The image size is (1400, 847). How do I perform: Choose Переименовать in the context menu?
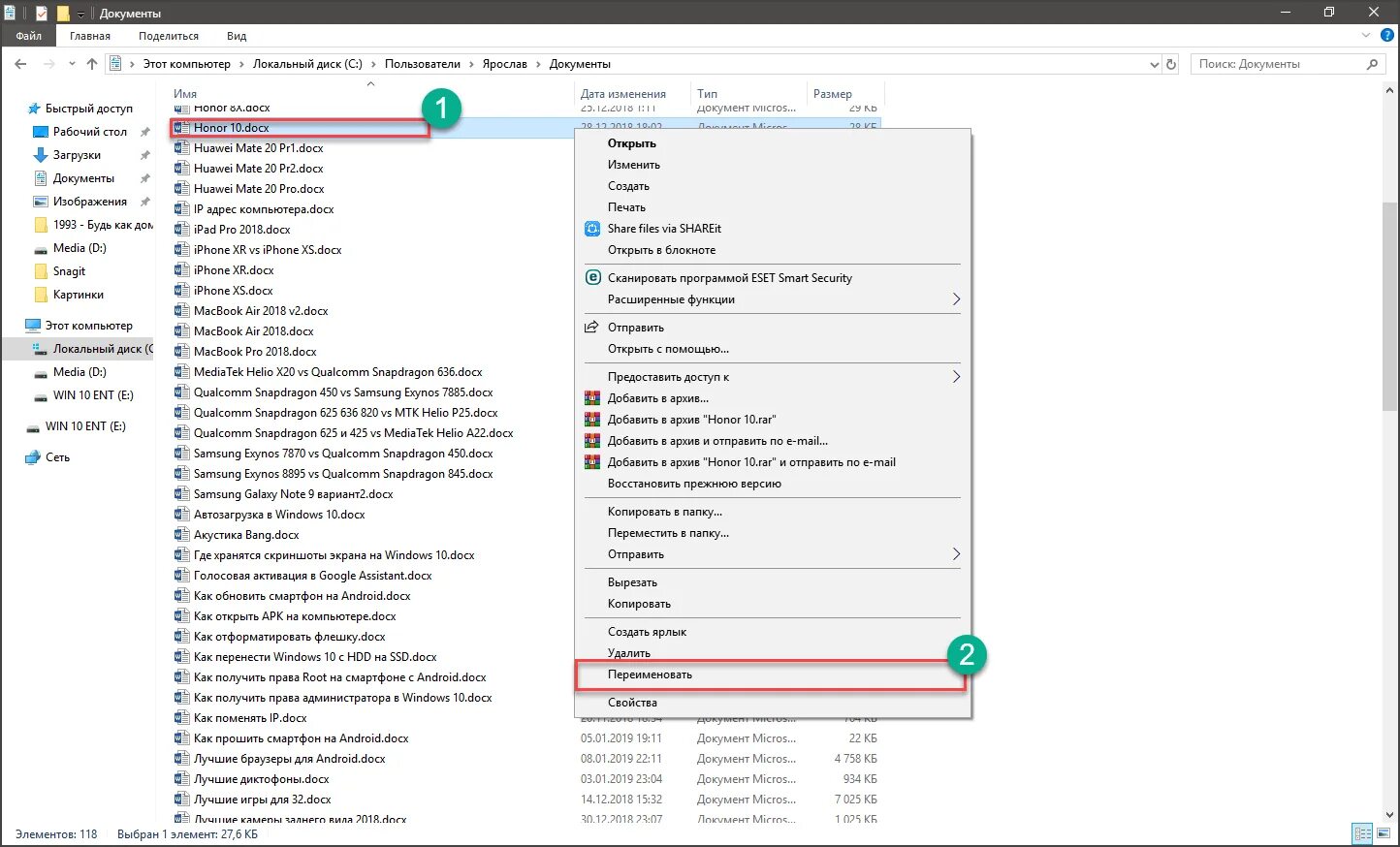pos(772,674)
